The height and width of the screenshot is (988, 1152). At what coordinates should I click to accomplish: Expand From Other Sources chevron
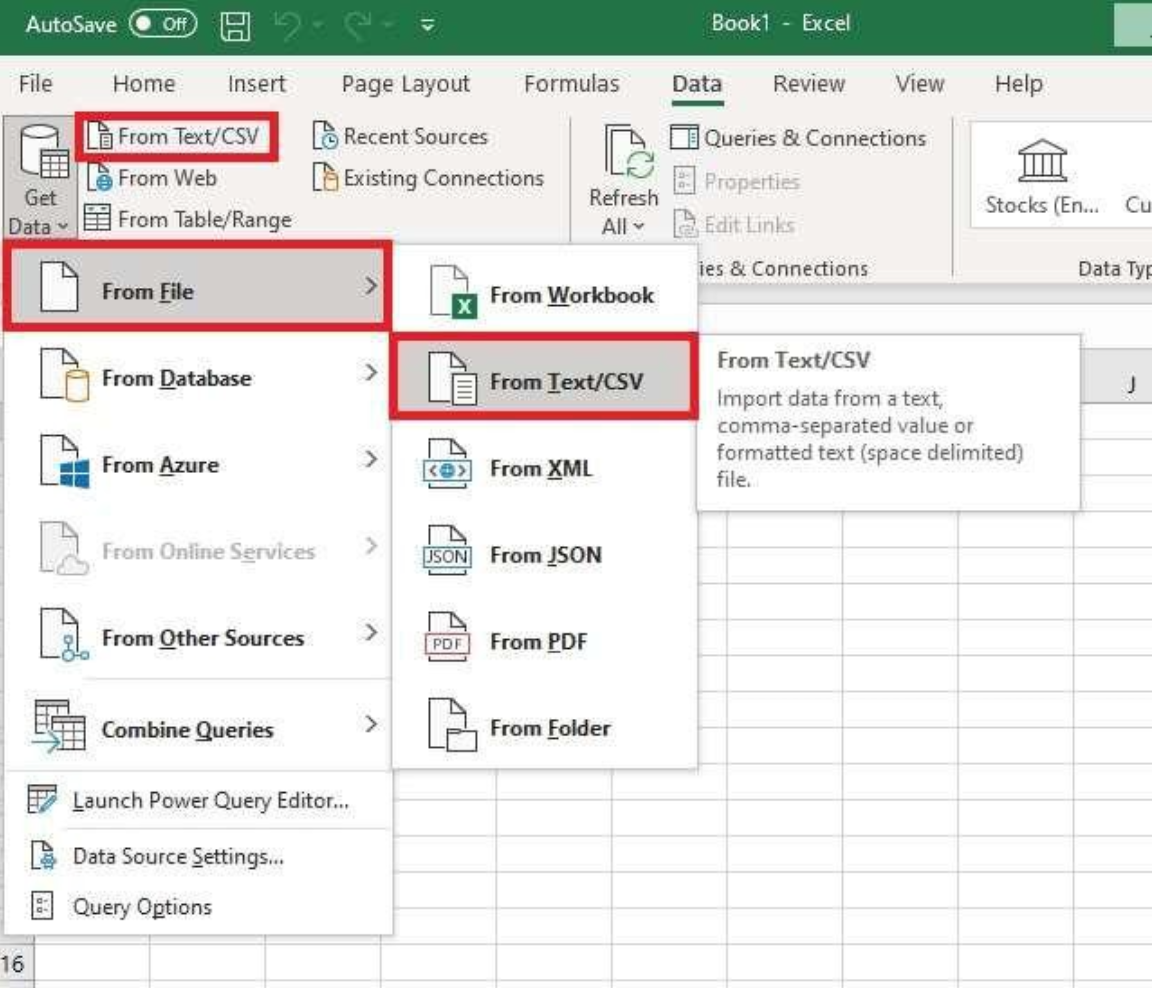click(x=371, y=632)
